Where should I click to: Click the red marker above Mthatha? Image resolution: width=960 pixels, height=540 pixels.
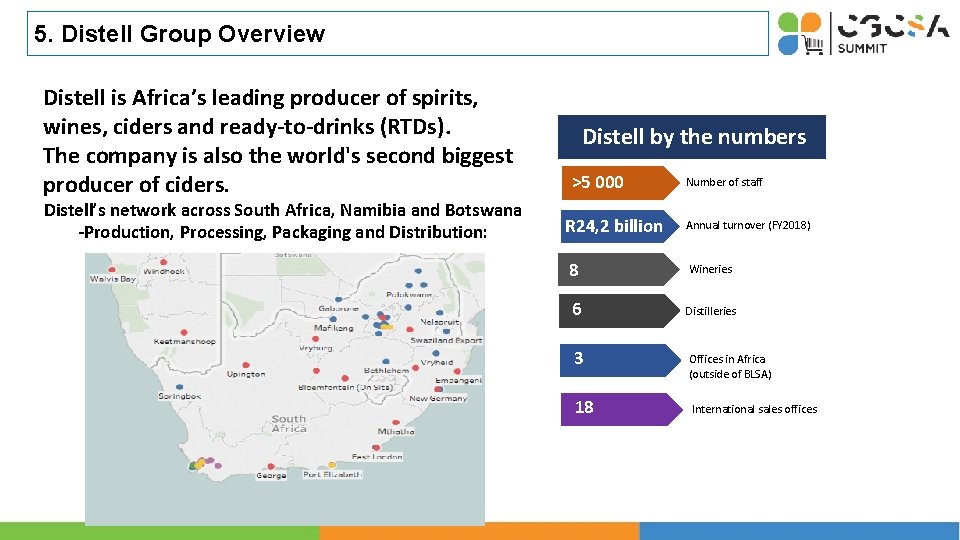396,422
